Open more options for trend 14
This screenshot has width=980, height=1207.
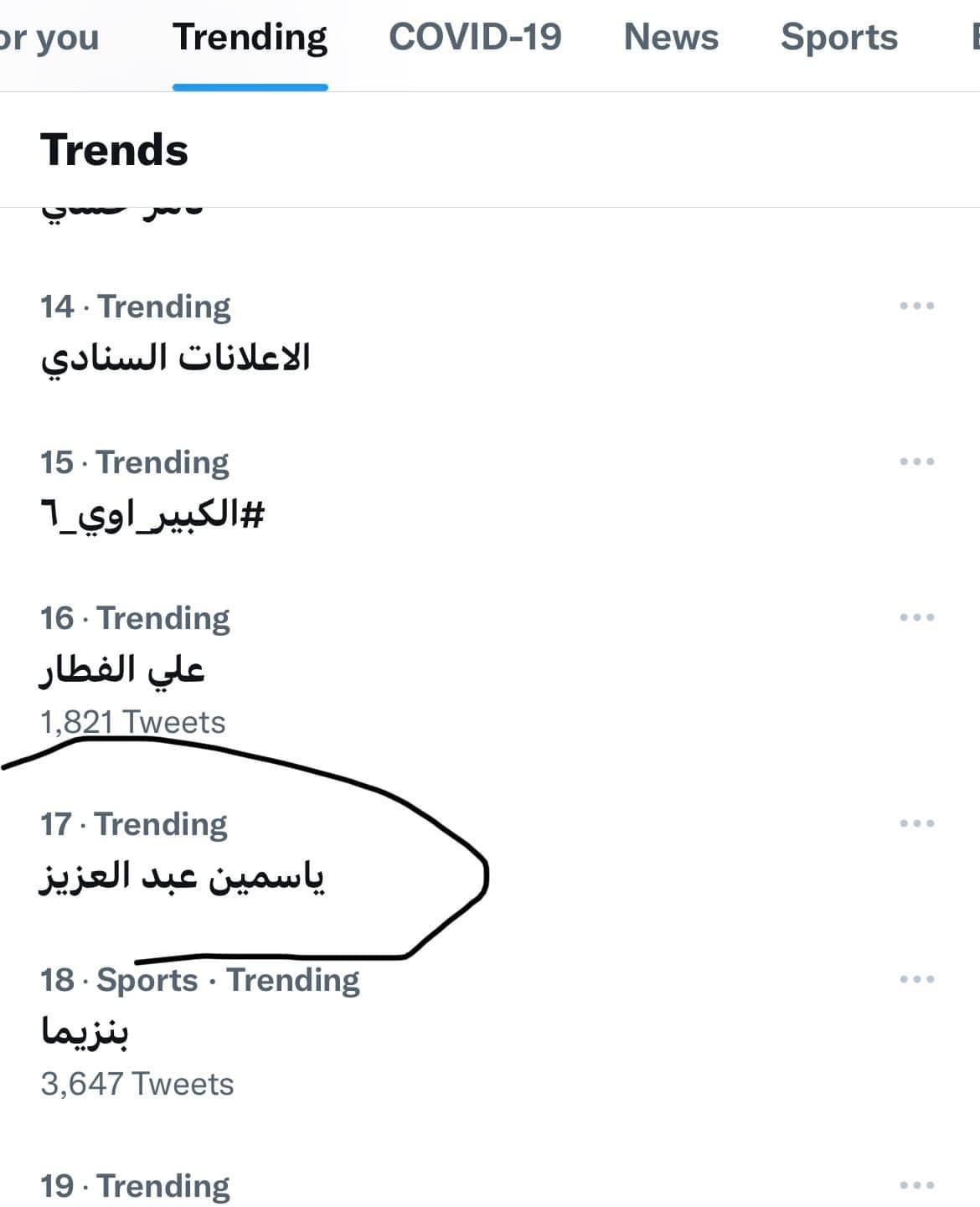[x=916, y=307]
